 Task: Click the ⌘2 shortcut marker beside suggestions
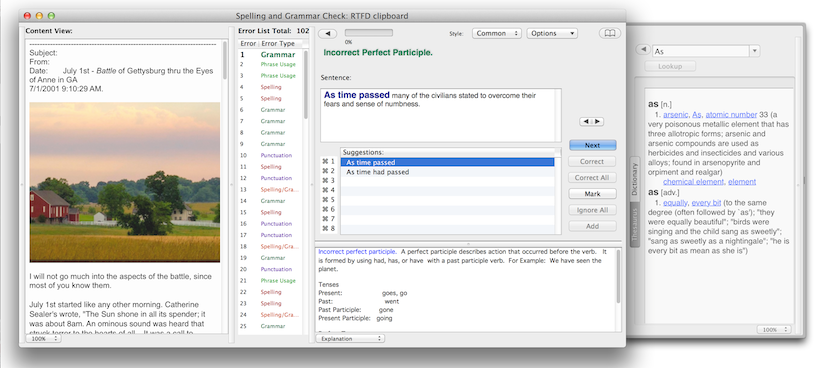(x=329, y=171)
